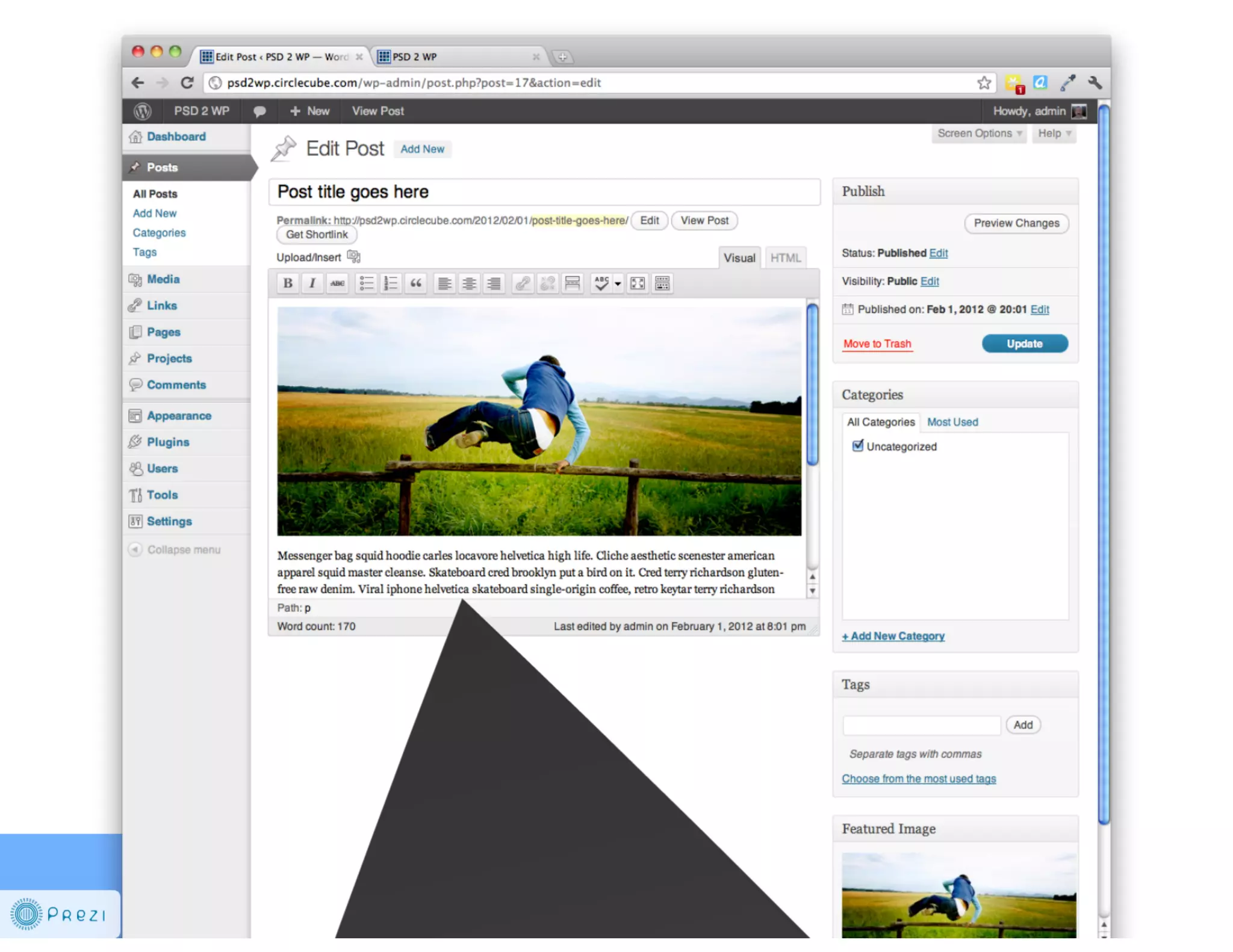Screen dimensions: 1233x952
Task: Select the Most Used categories tab
Action: click(952, 422)
